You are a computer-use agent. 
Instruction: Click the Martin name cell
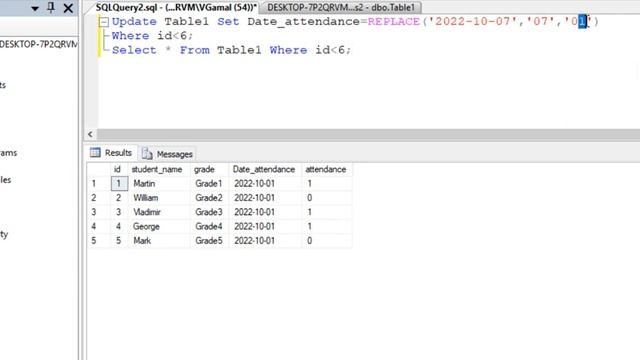coord(159,183)
